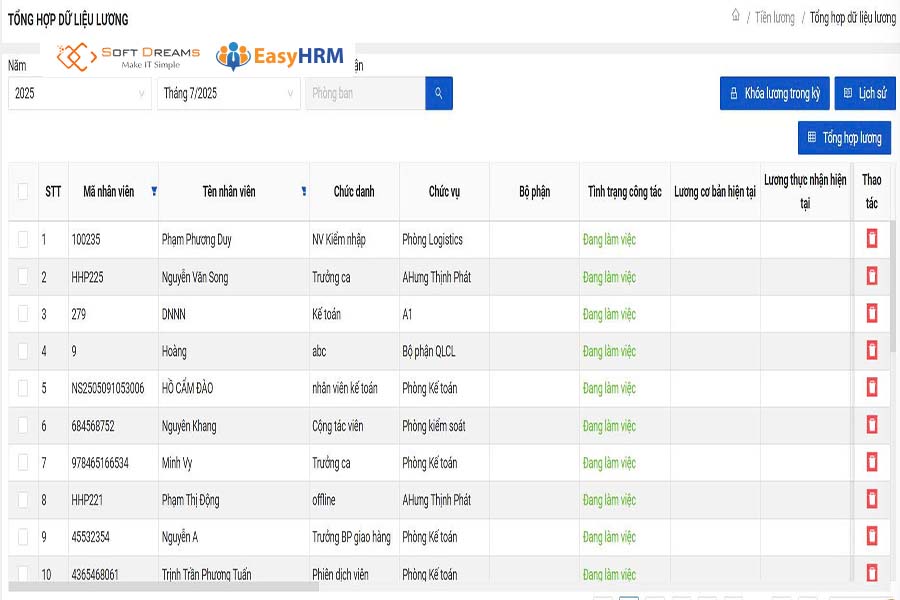Click the Khóa lương trong kỳ button

(774, 93)
